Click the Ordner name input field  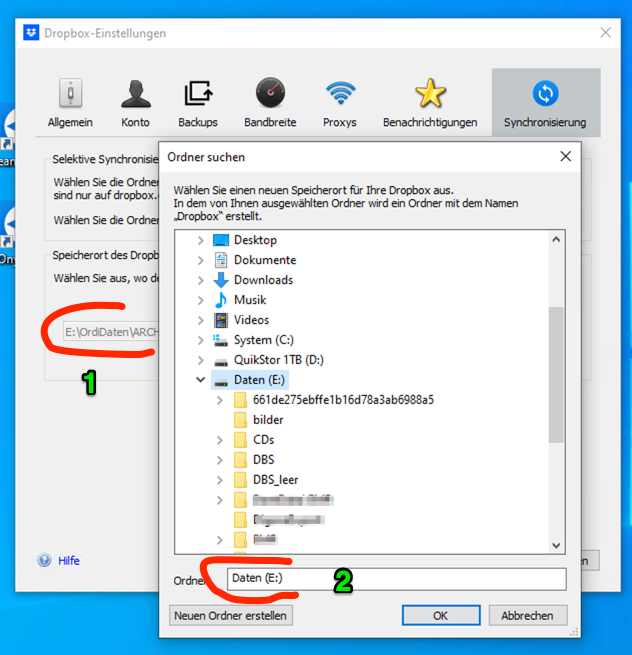tap(396, 579)
